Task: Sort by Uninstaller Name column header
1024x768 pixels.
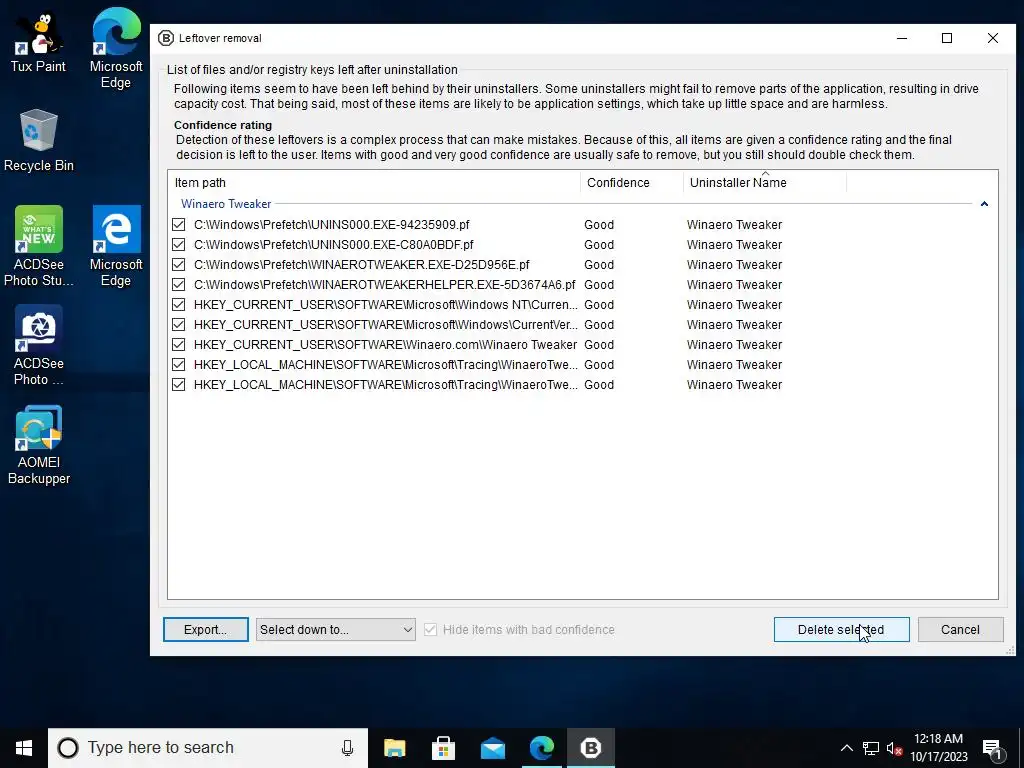Action: (x=765, y=183)
